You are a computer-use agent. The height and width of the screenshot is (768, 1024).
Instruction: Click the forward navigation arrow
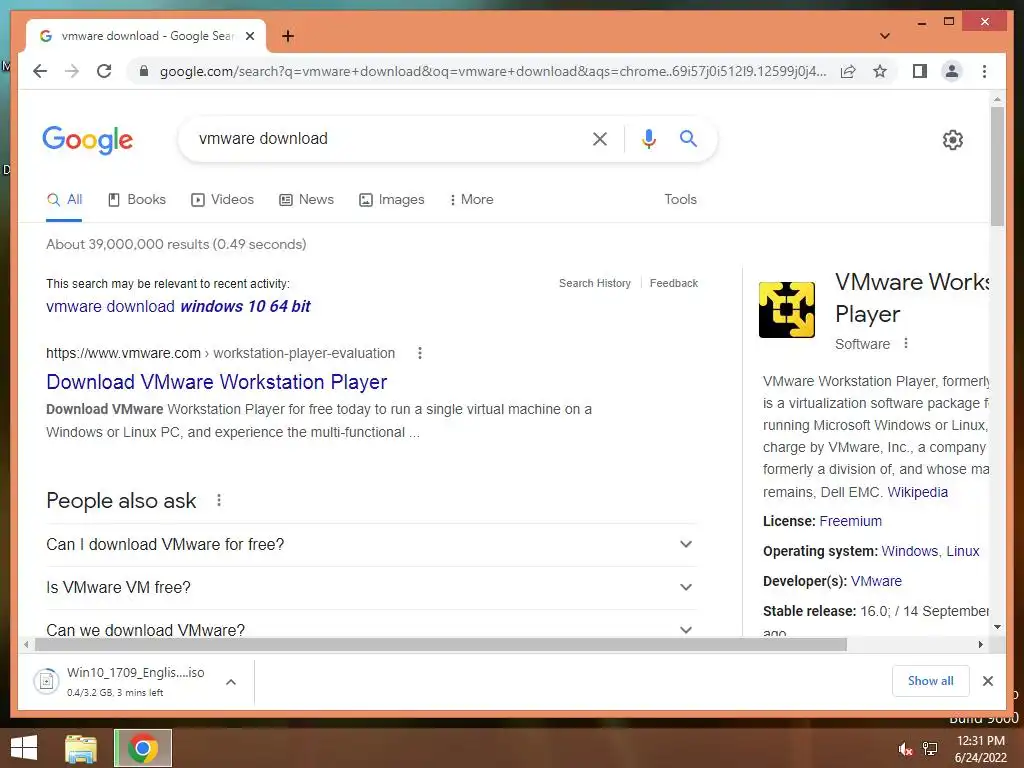(x=72, y=71)
